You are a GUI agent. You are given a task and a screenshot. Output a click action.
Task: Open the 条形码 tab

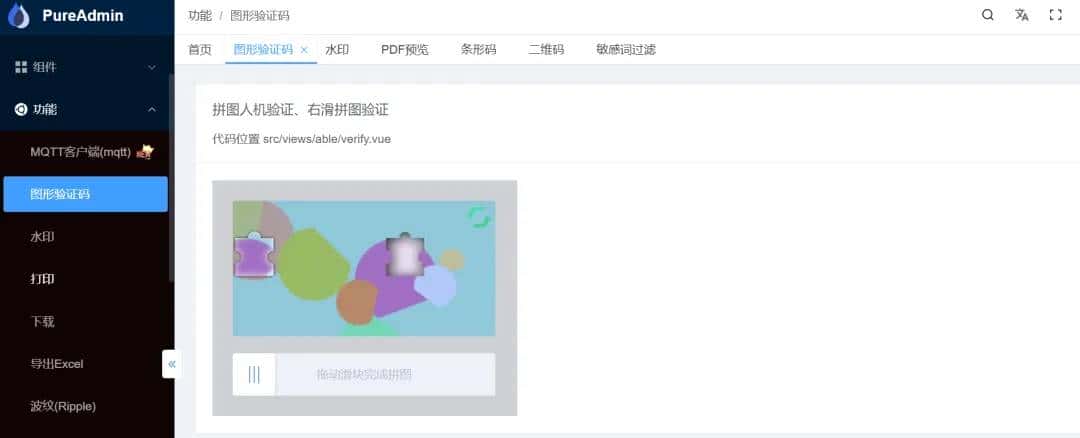(x=478, y=50)
